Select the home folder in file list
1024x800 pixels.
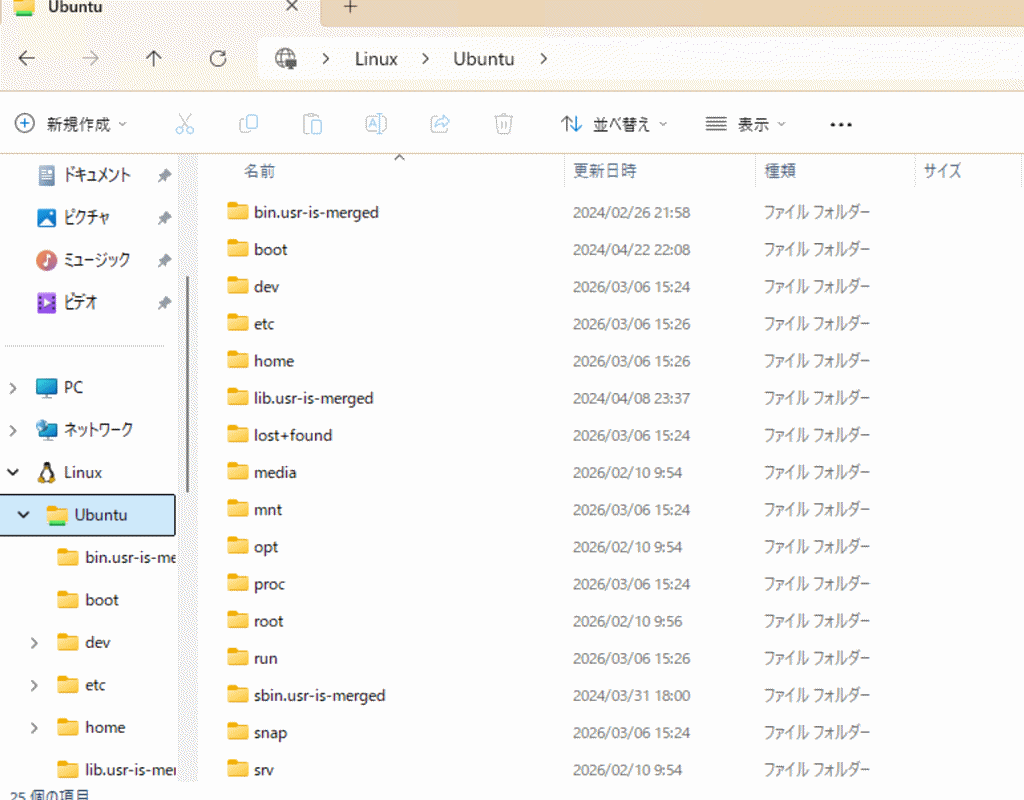click(x=273, y=361)
